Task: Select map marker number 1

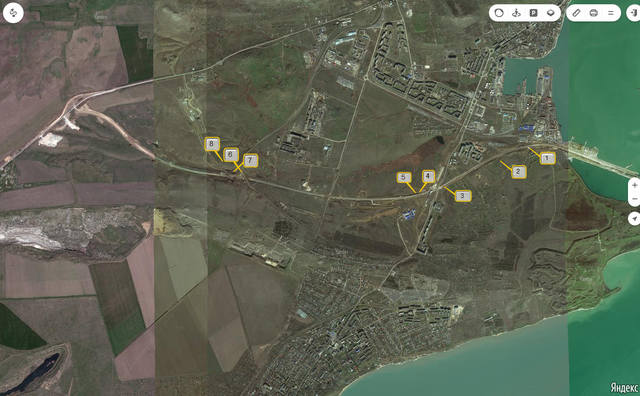Action: click(x=547, y=158)
